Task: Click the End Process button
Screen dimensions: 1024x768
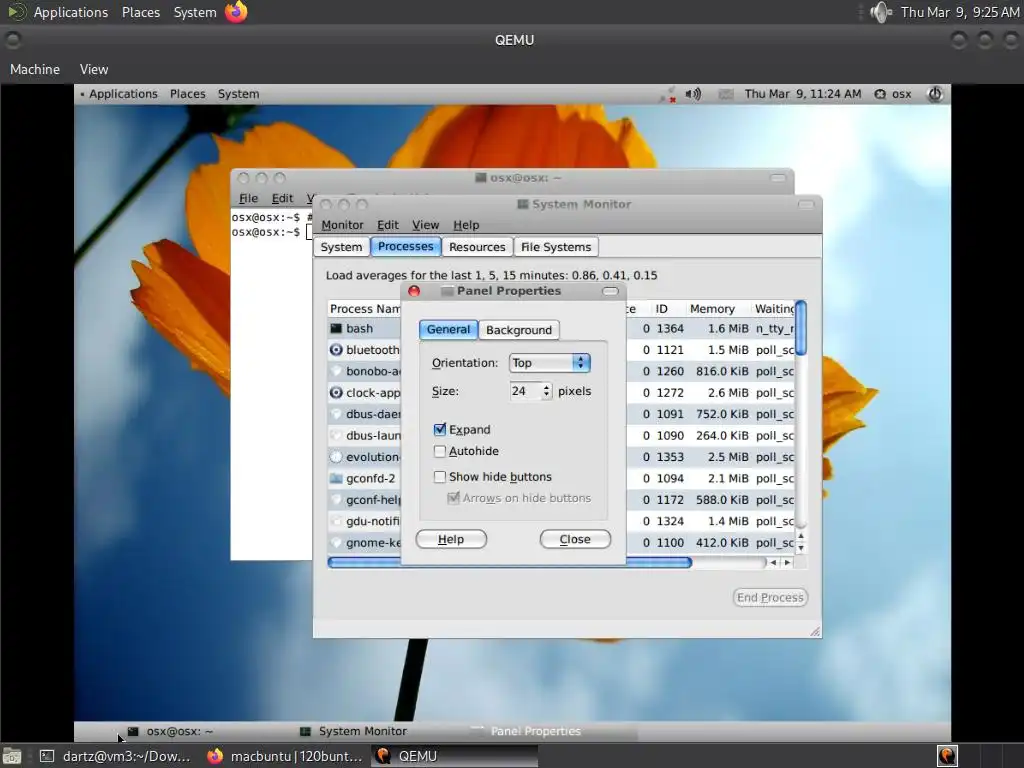Action: coord(771,598)
